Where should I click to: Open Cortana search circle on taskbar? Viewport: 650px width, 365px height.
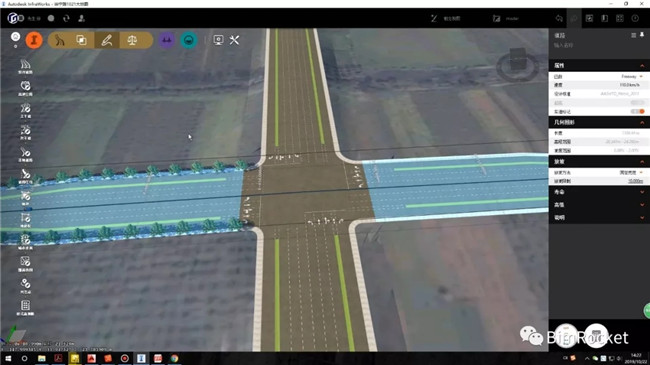[x=24, y=358]
